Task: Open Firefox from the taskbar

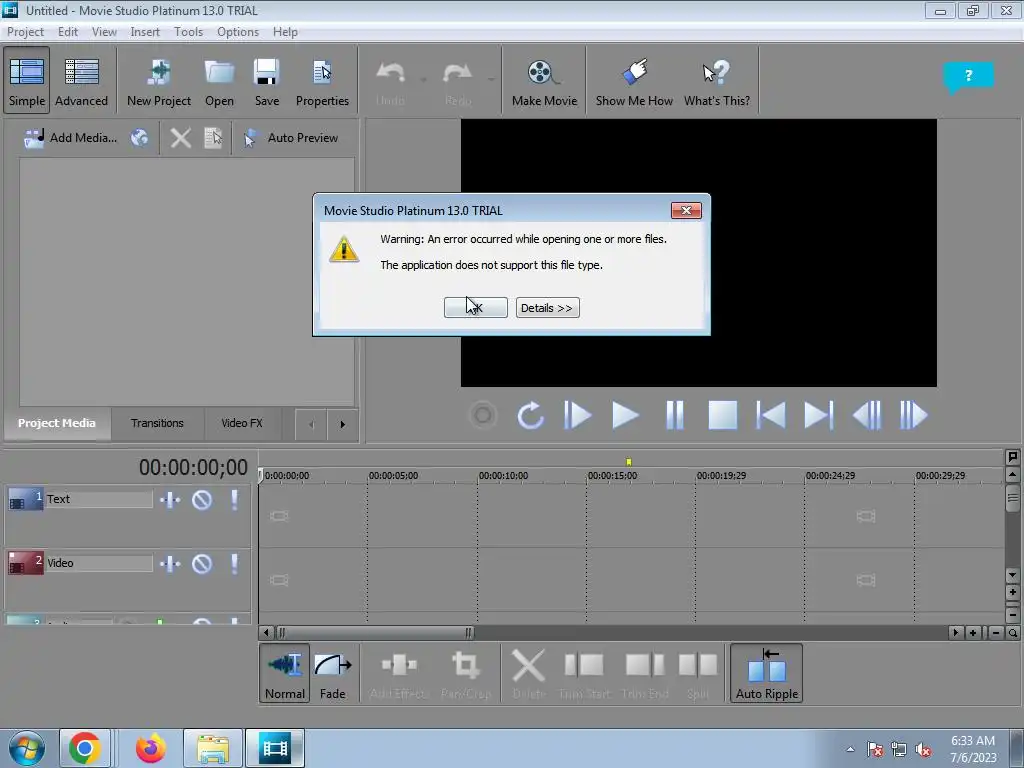Action: pos(150,748)
